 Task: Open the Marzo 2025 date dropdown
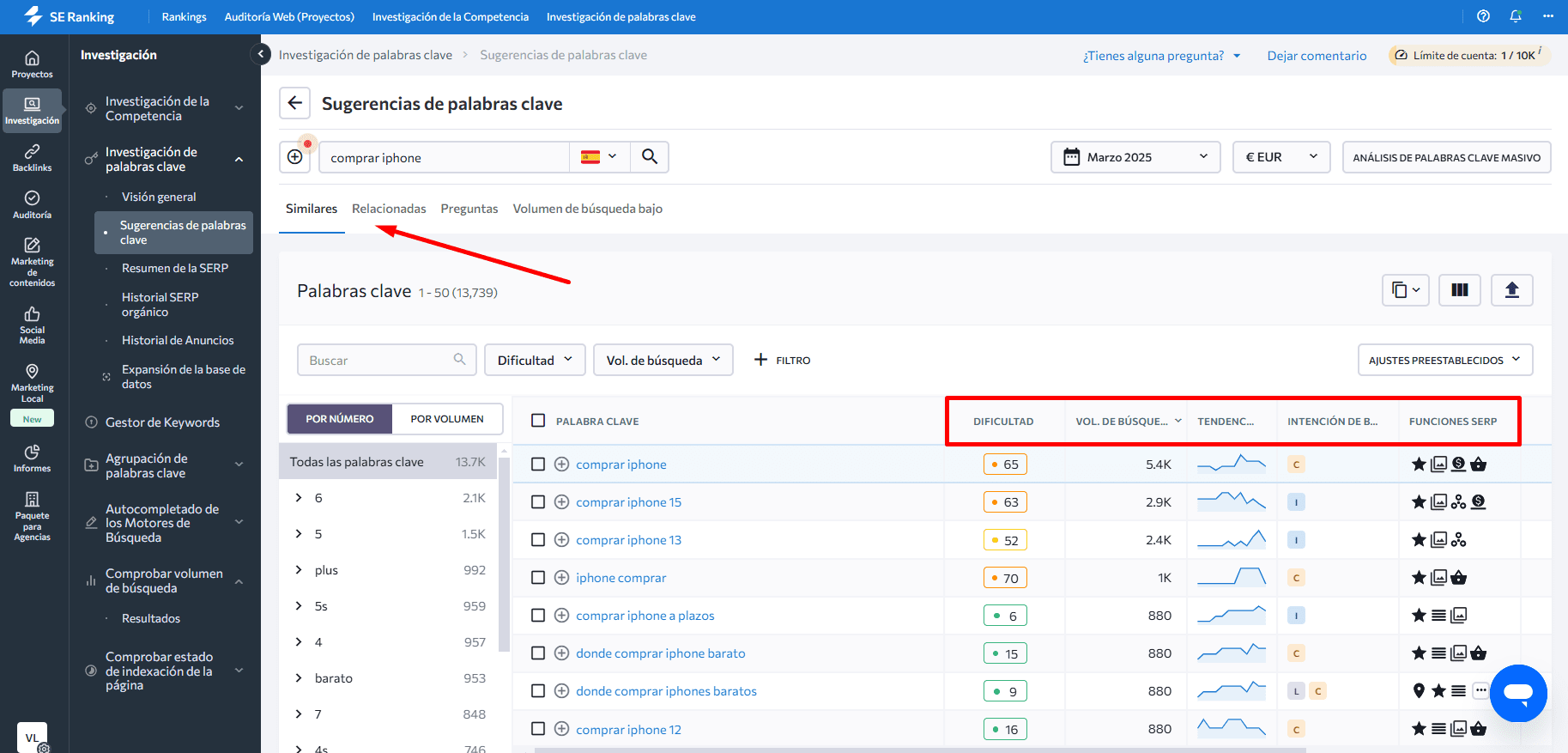1135,157
